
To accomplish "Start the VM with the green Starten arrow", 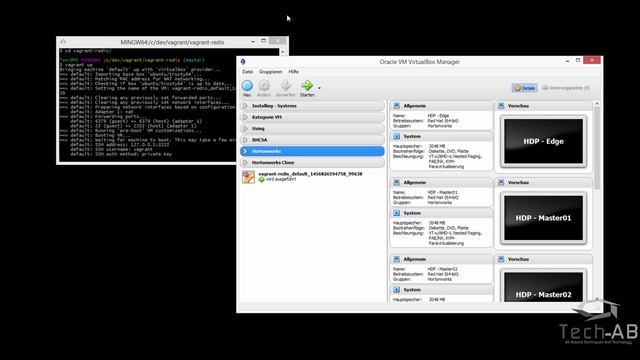I will click(307, 86).
